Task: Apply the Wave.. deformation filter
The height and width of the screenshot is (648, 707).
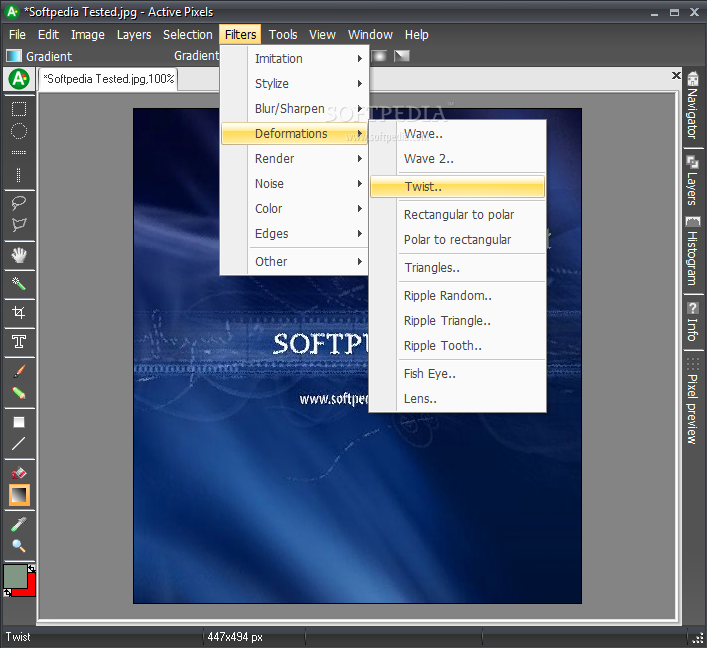Action: (457, 134)
